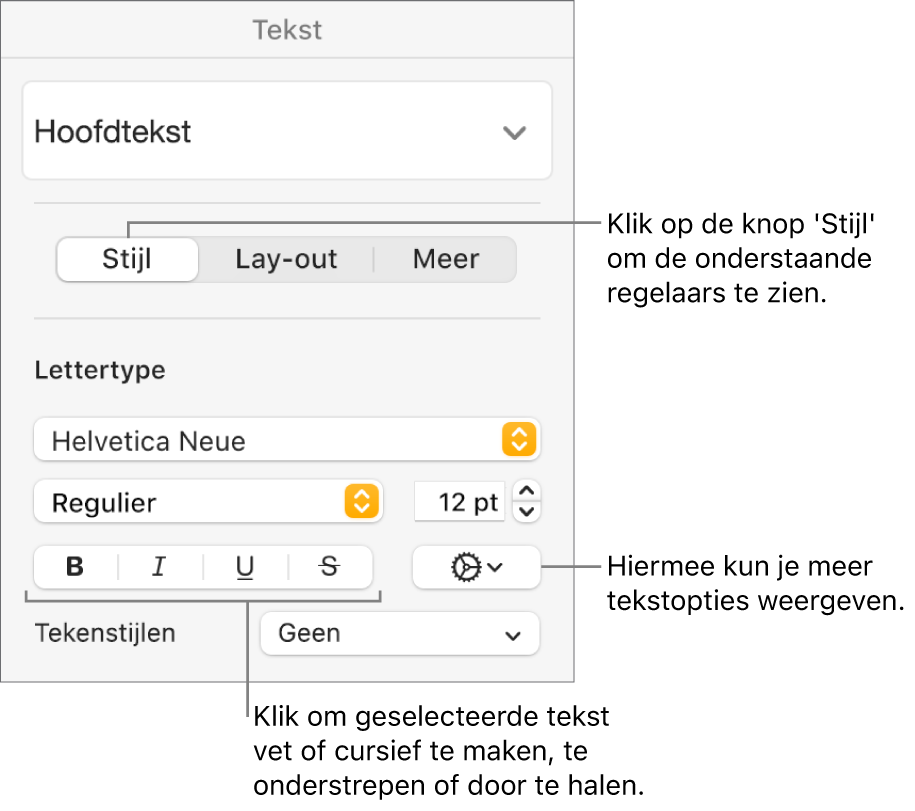The image size is (915, 811).
Task: Click the 12 pt font size field
Action: coord(459,502)
